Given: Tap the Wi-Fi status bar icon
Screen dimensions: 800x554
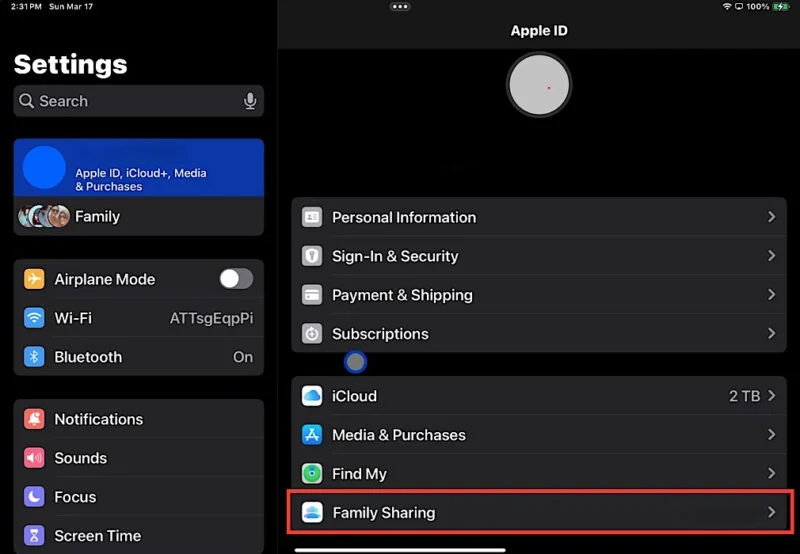Looking at the screenshot, I should click(727, 7).
